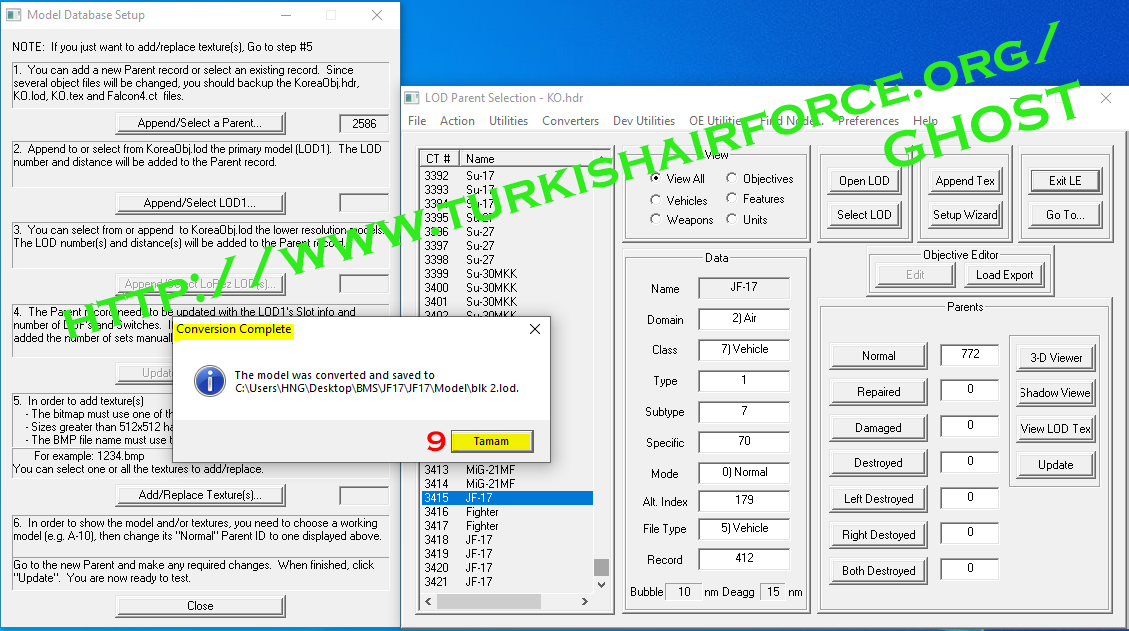Image resolution: width=1129 pixels, height=631 pixels.
Task: Click Update in the Parents panel
Action: point(1056,465)
